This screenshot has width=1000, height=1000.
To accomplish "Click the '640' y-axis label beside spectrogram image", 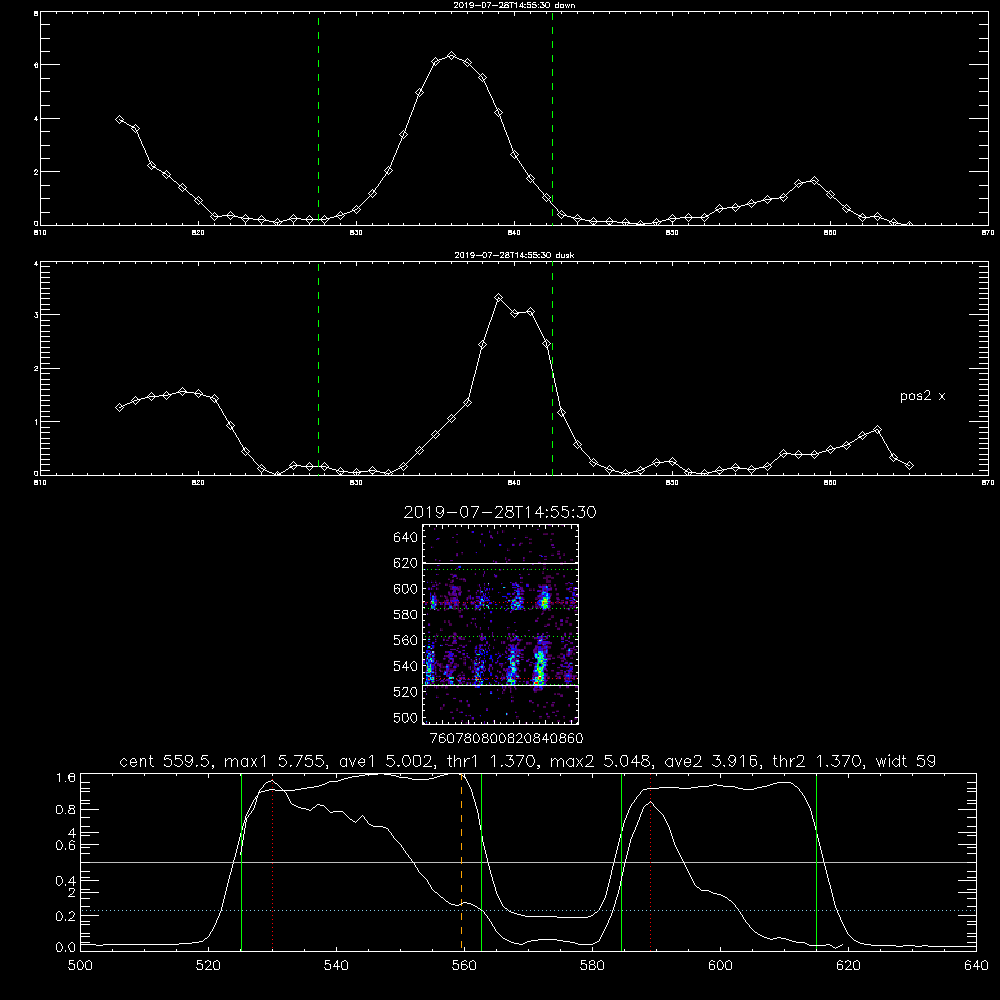I will click(406, 538).
